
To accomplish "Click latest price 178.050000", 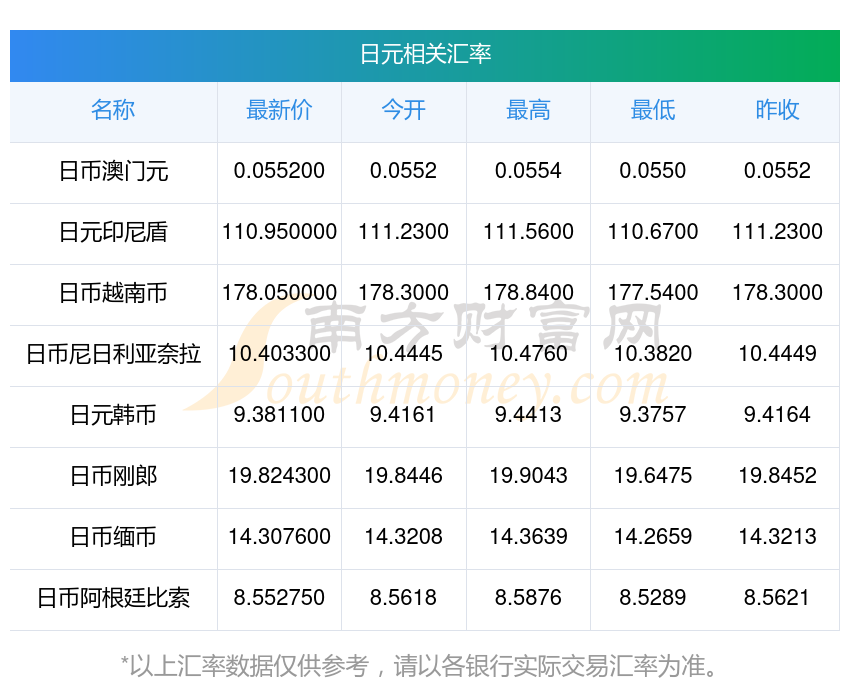I will (279, 293).
